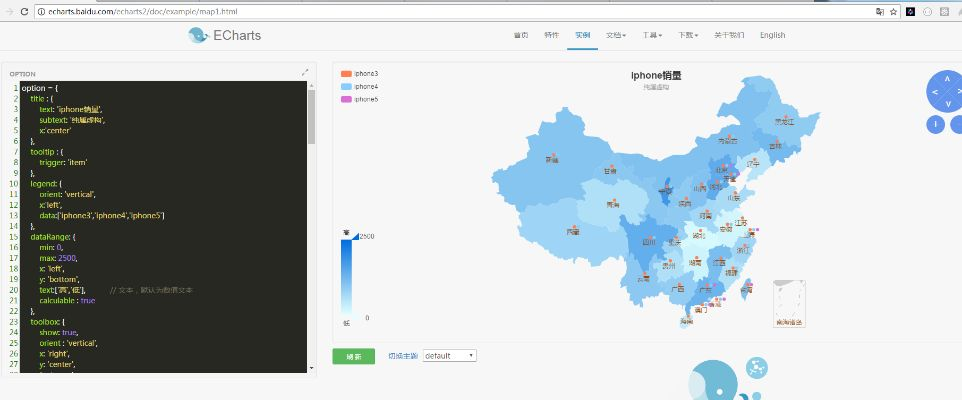The image size is (962, 400).
Task: Pan the map down with roam arrow
Action: 946,106
